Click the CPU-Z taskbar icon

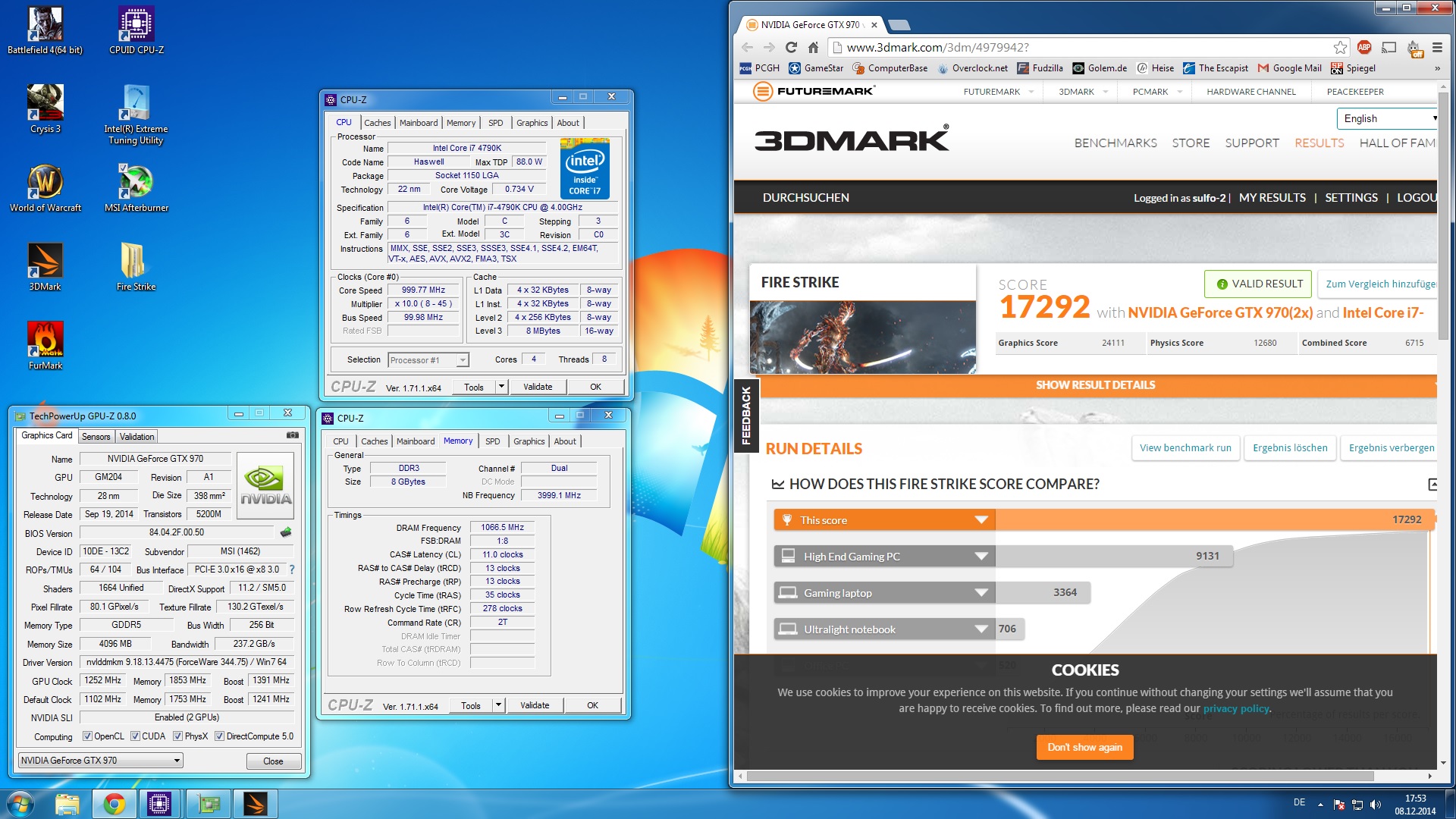[x=159, y=803]
